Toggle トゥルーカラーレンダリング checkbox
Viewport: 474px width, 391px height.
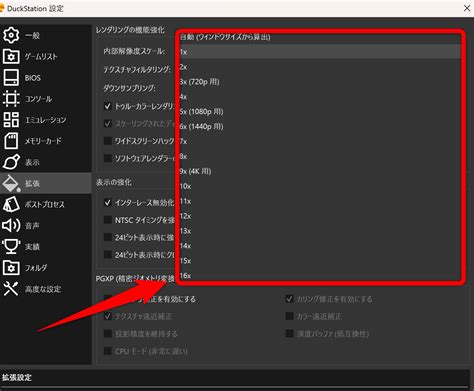pyautogui.click(x=107, y=106)
